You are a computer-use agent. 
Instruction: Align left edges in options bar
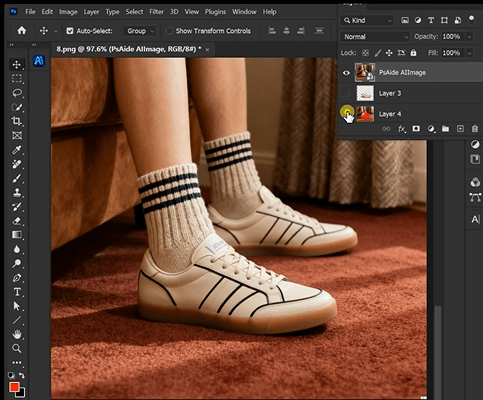(x=272, y=31)
